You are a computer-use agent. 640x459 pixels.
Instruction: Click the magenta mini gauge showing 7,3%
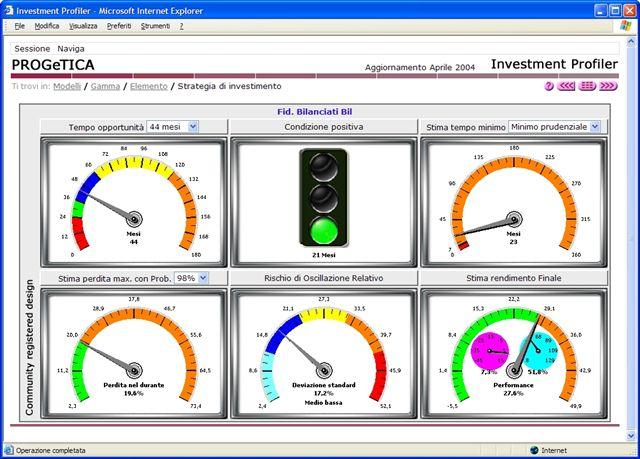pos(489,351)
